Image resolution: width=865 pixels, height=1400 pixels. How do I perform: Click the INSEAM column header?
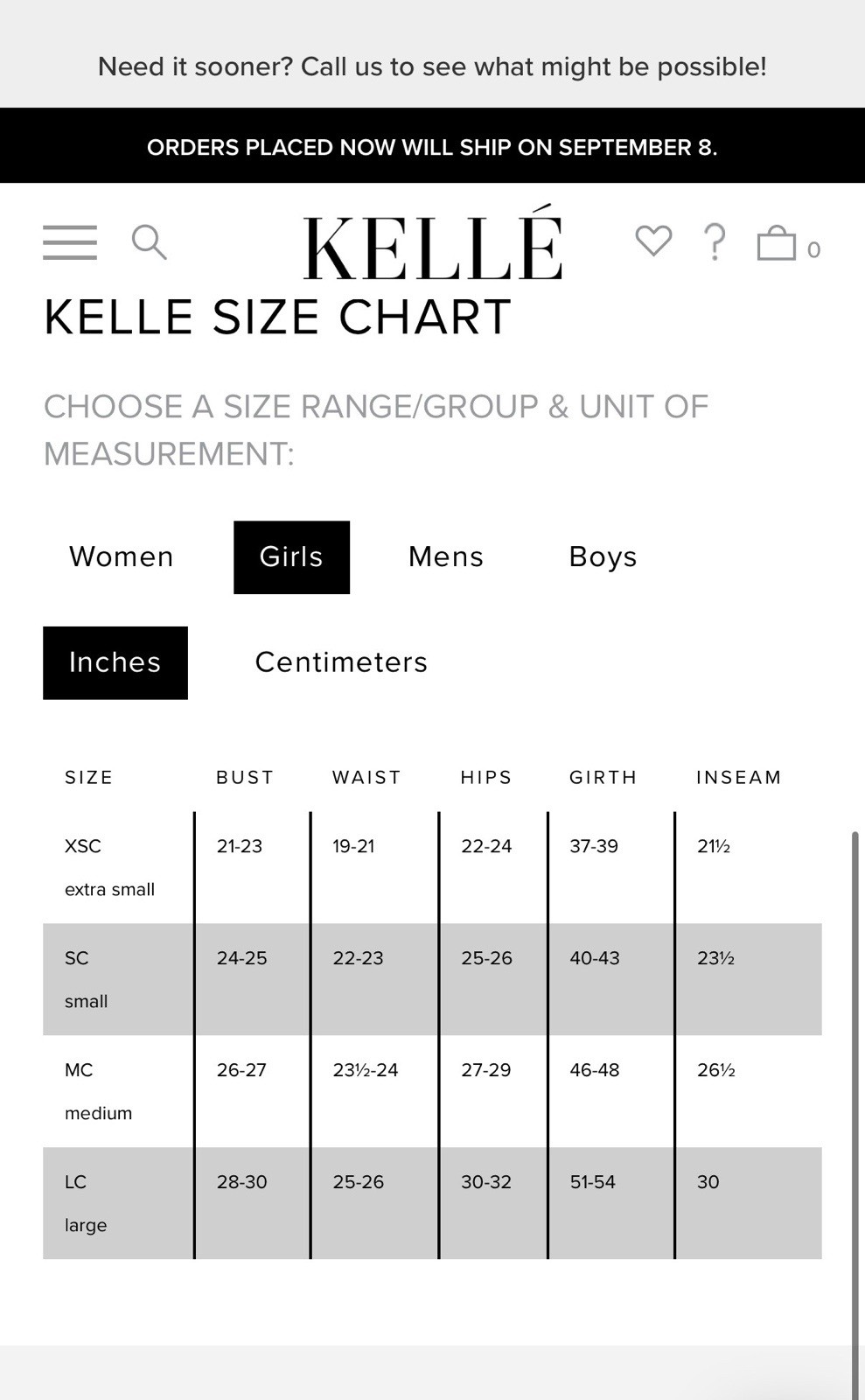click(738, 777)
